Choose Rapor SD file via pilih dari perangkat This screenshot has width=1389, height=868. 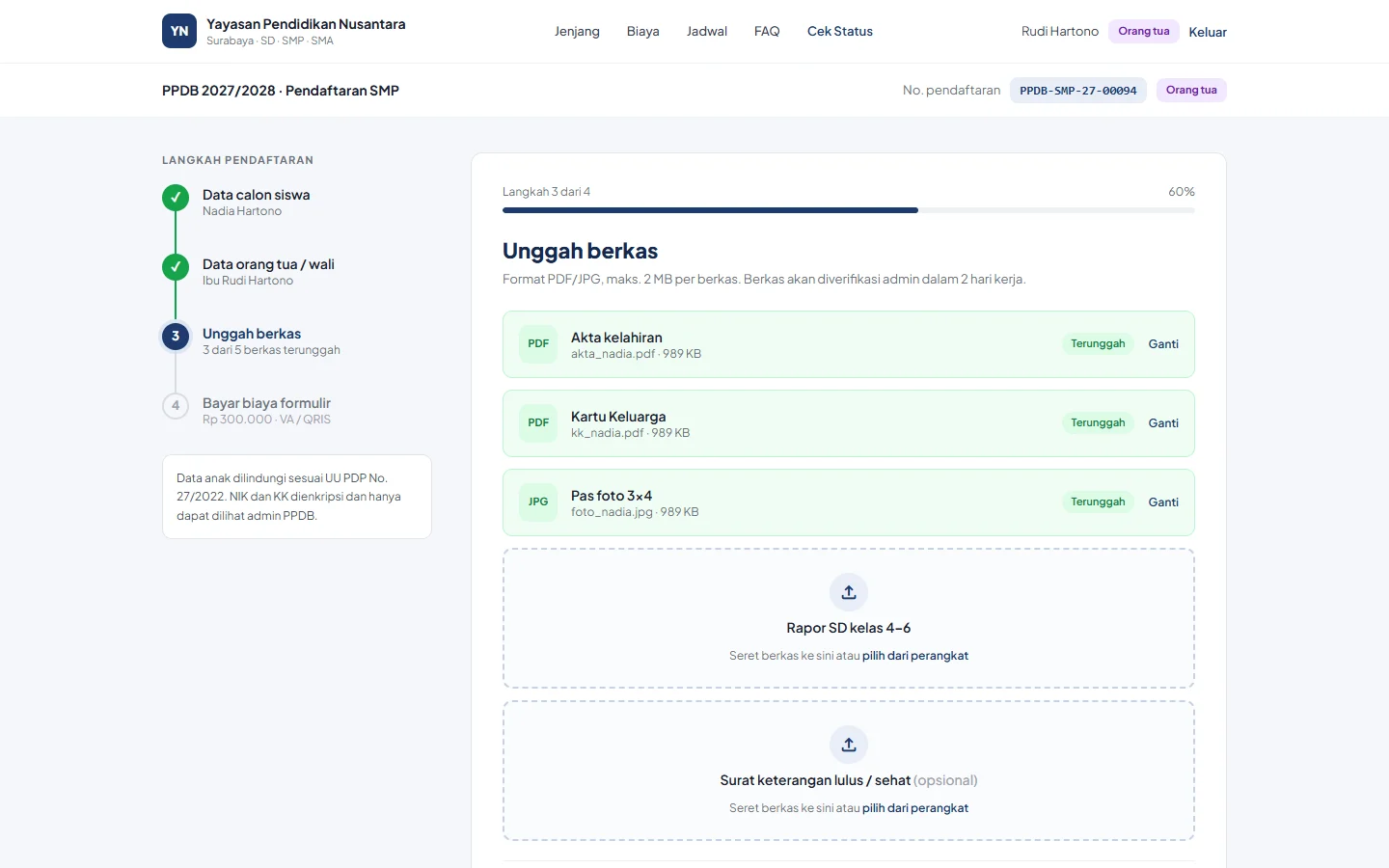[x=915, y=656]
